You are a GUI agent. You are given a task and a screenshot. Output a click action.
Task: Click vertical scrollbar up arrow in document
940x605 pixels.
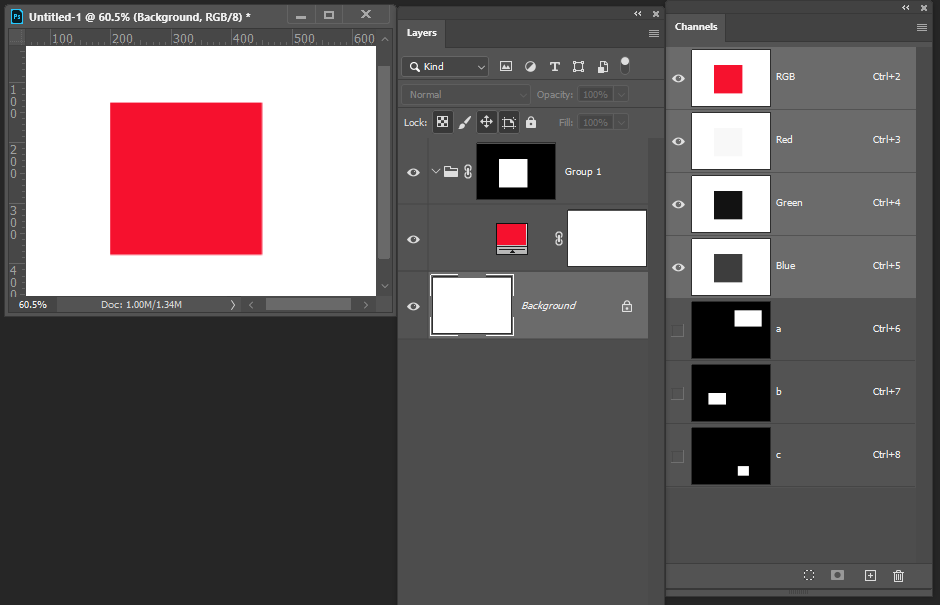385,39
